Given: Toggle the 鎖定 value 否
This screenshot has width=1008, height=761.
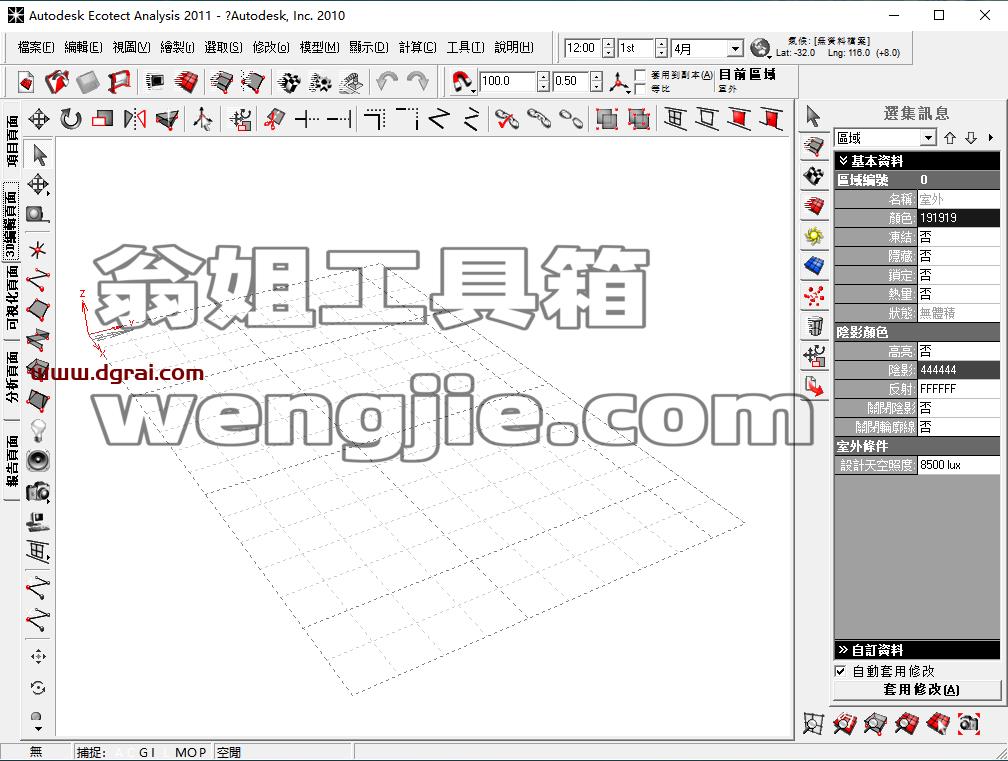Looking at the screenshot, I should (x=958, y=275).
